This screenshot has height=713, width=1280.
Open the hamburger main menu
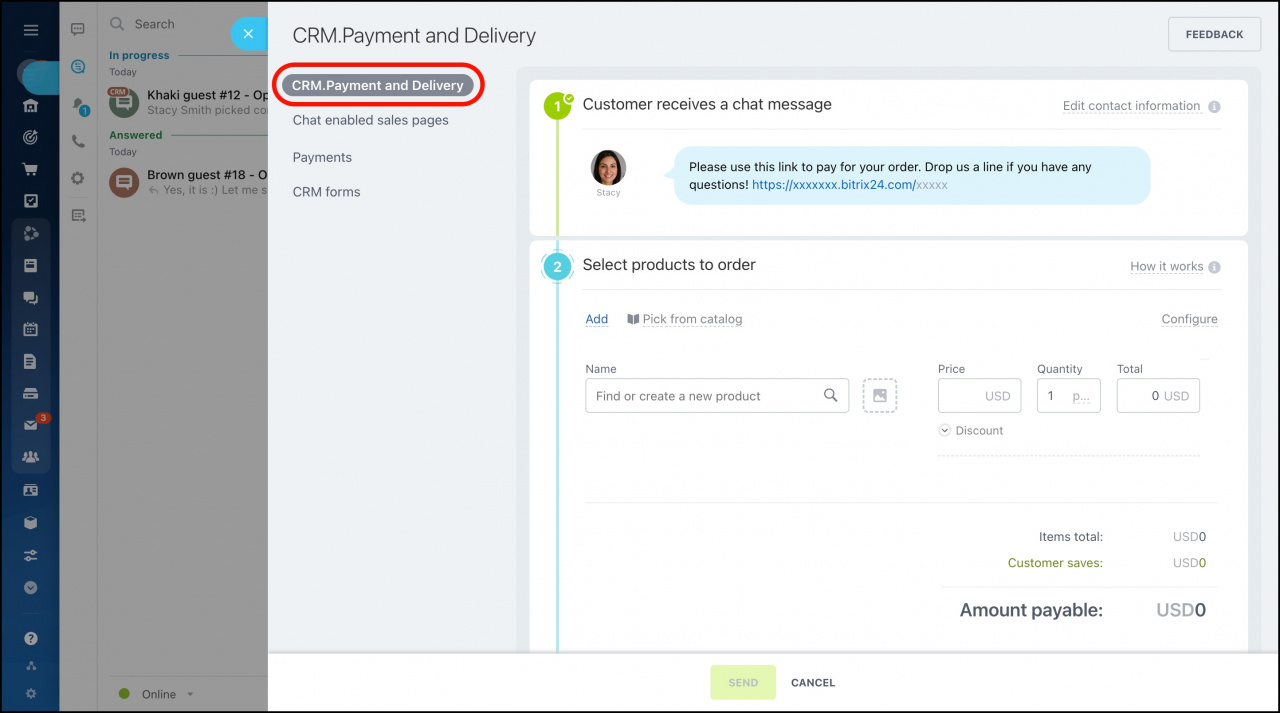point(31,30)
